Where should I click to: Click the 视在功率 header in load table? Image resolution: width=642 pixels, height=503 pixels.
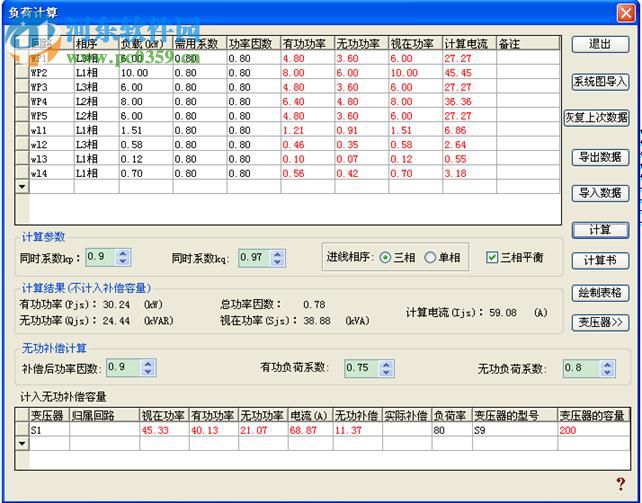click(415, 43)
